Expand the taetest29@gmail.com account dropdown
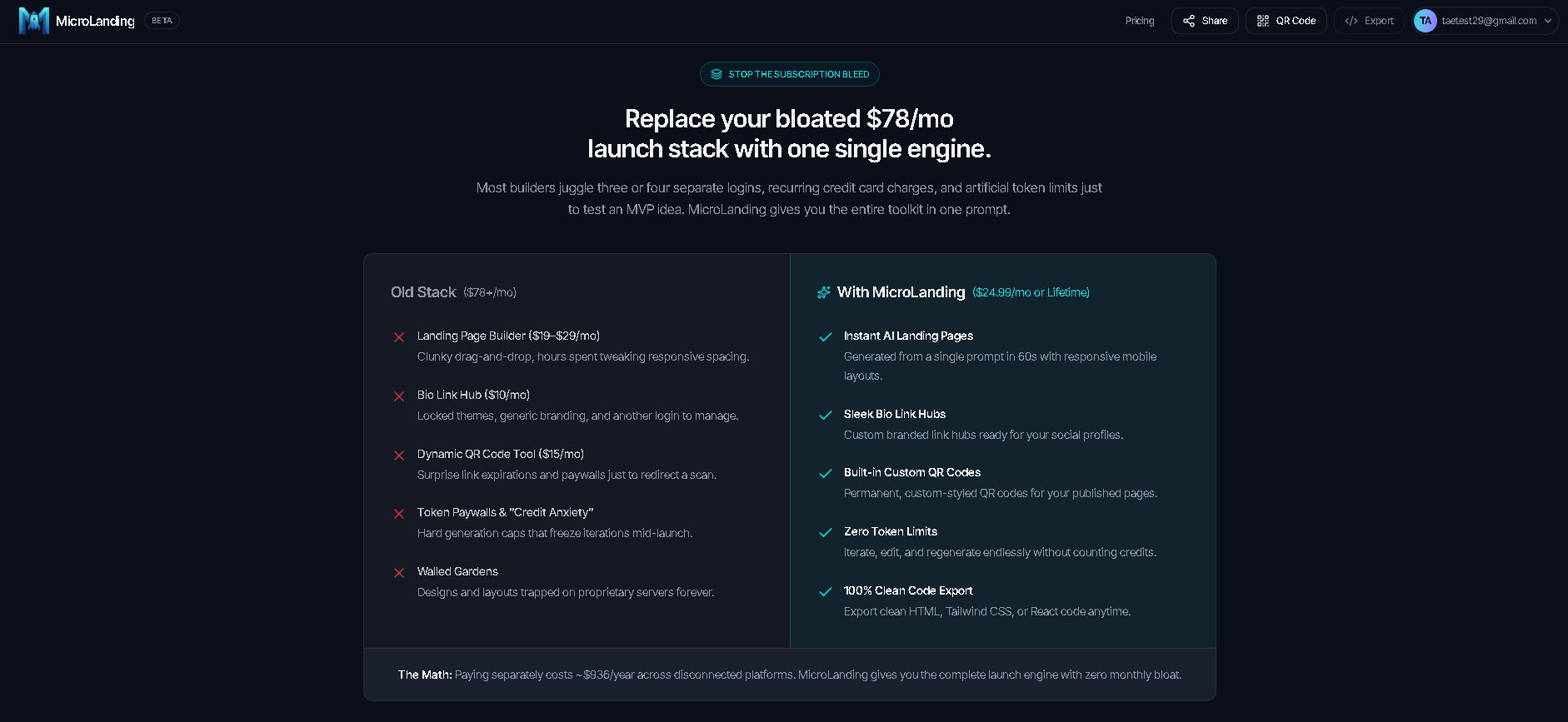The width and height of the screenshot is (1568, 722). [x=1486, y=21]
